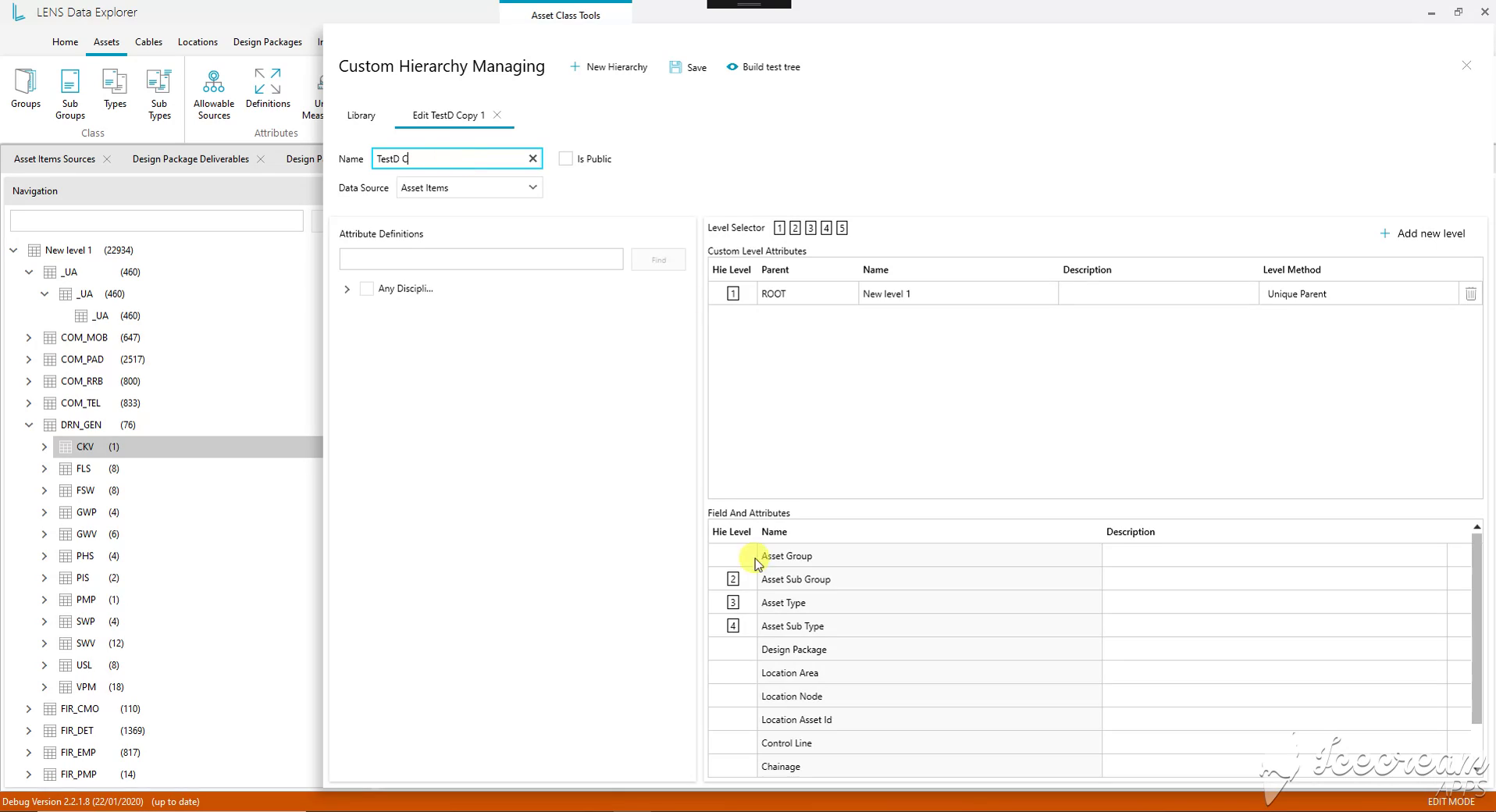
Task: Expand the VPM tree node
Action: [45, 687]
